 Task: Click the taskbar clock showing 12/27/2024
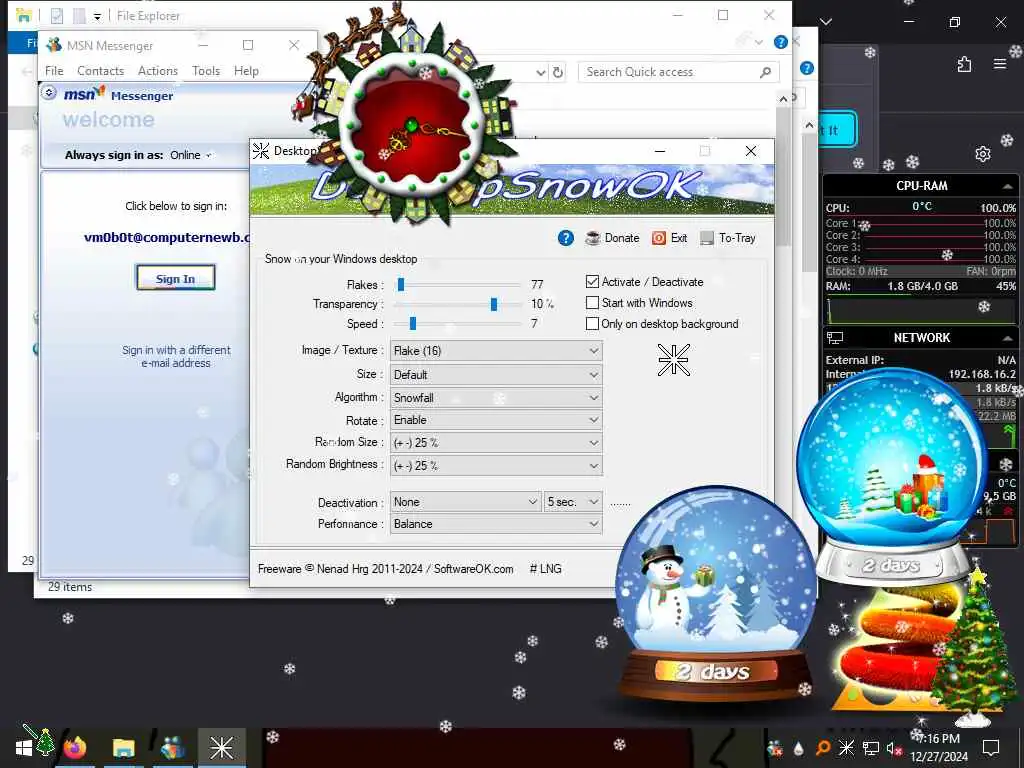pos(939,748)
